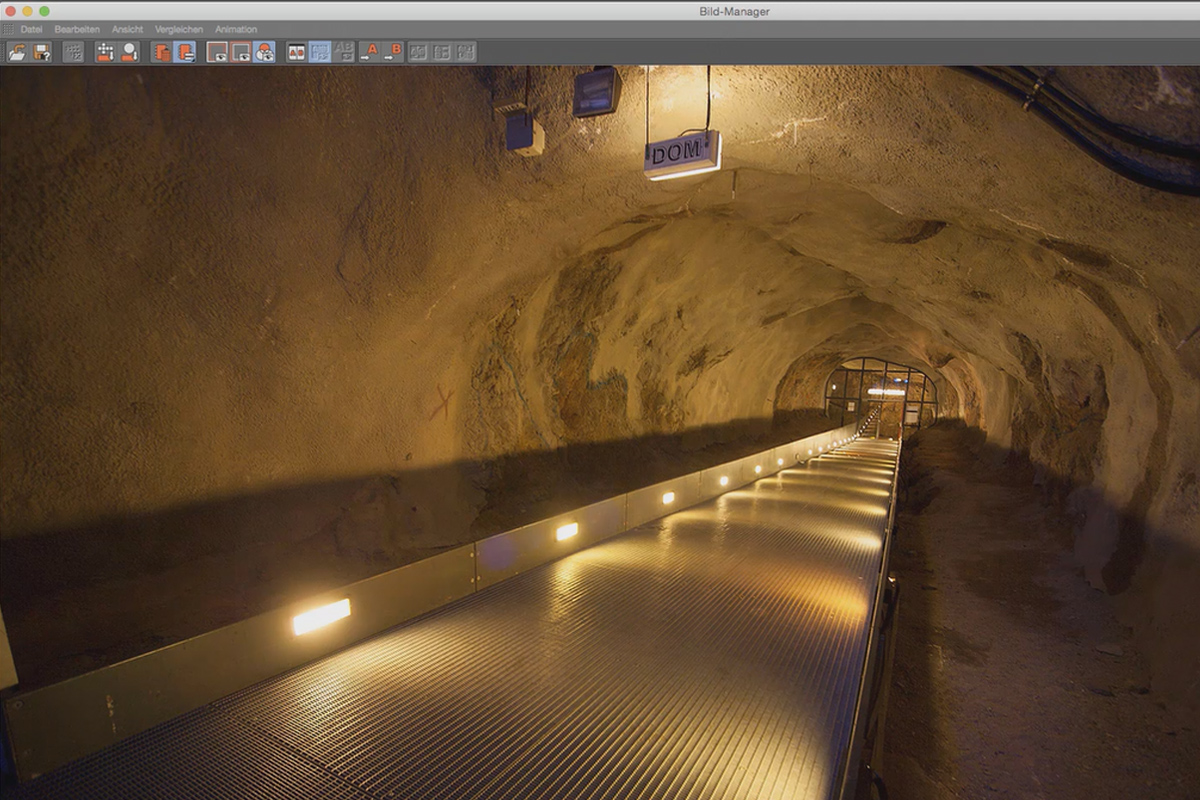The width and height of the screenshot is (1200, 800).
Task: Click the sphere with orange base icon
Action: coord(129,52)
